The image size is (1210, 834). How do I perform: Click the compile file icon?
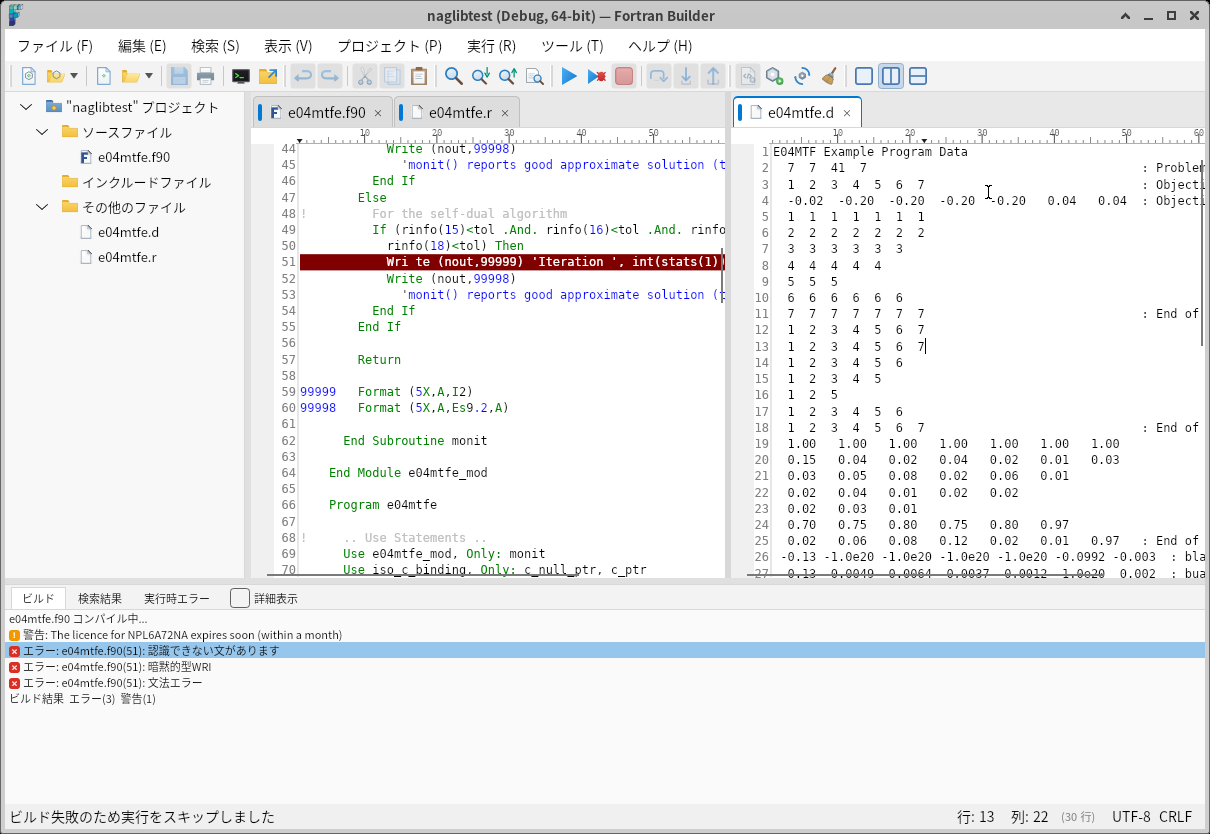(748, 76)
